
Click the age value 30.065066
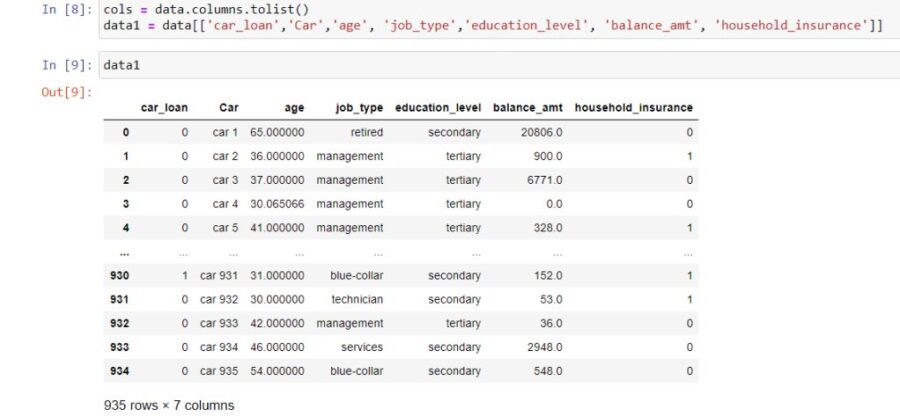click(277, 204)
